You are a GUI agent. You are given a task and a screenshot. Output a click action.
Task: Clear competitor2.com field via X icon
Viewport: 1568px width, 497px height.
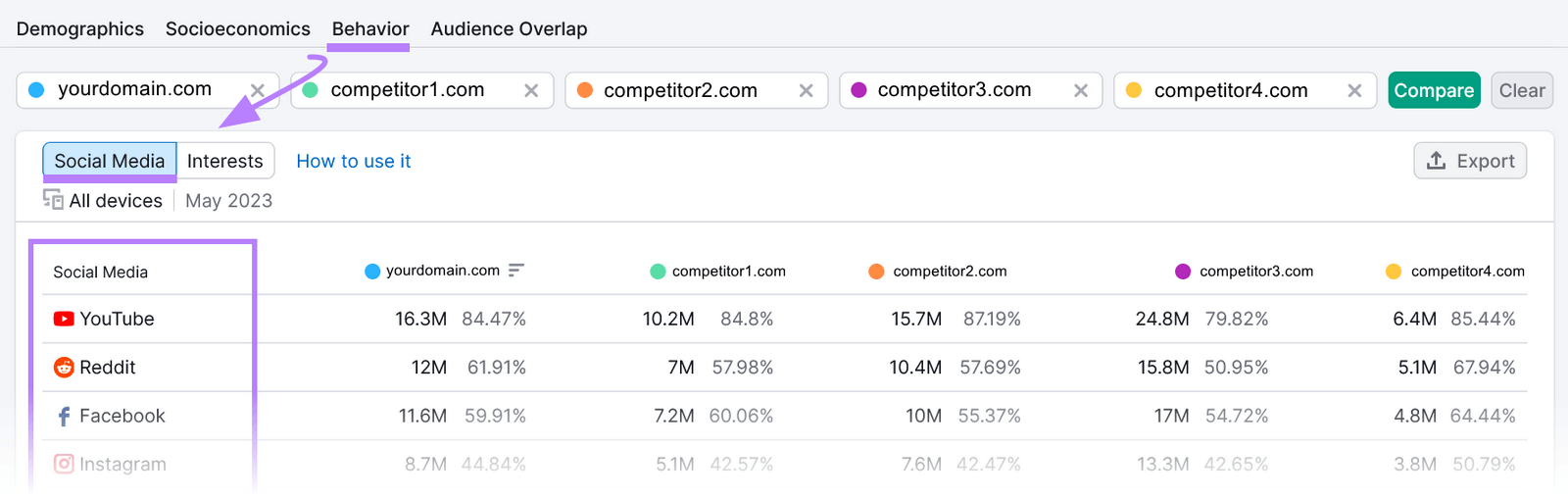[x=806, y=90]
